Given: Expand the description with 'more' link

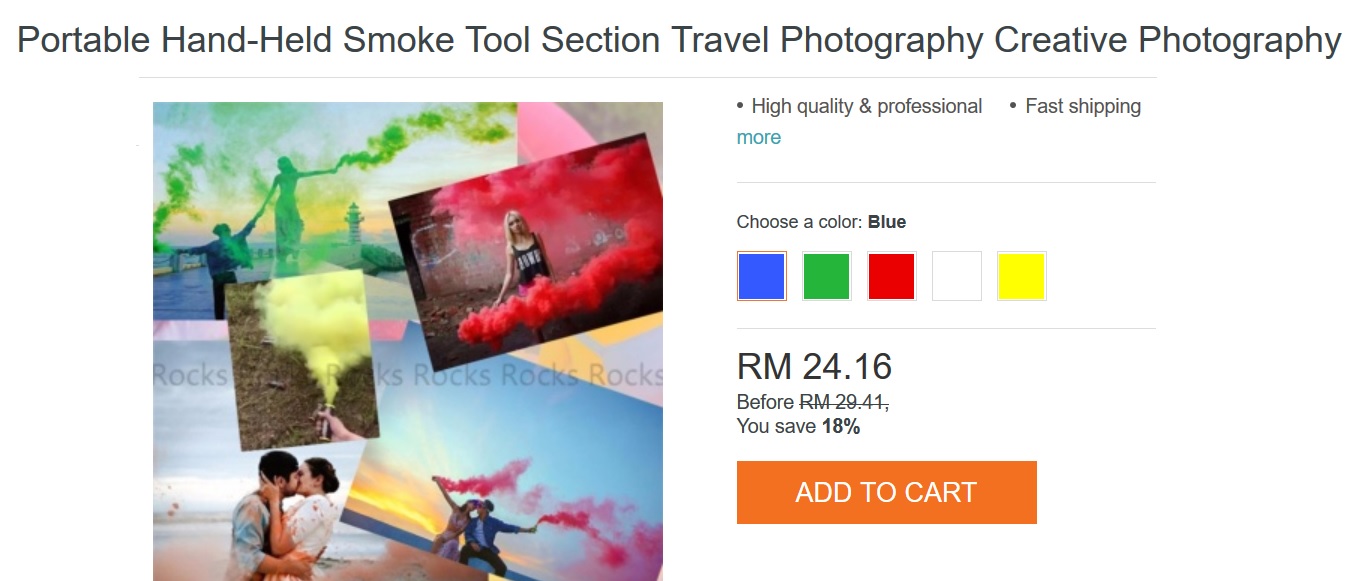Looking at the screenshot, I should pos(759,137).
